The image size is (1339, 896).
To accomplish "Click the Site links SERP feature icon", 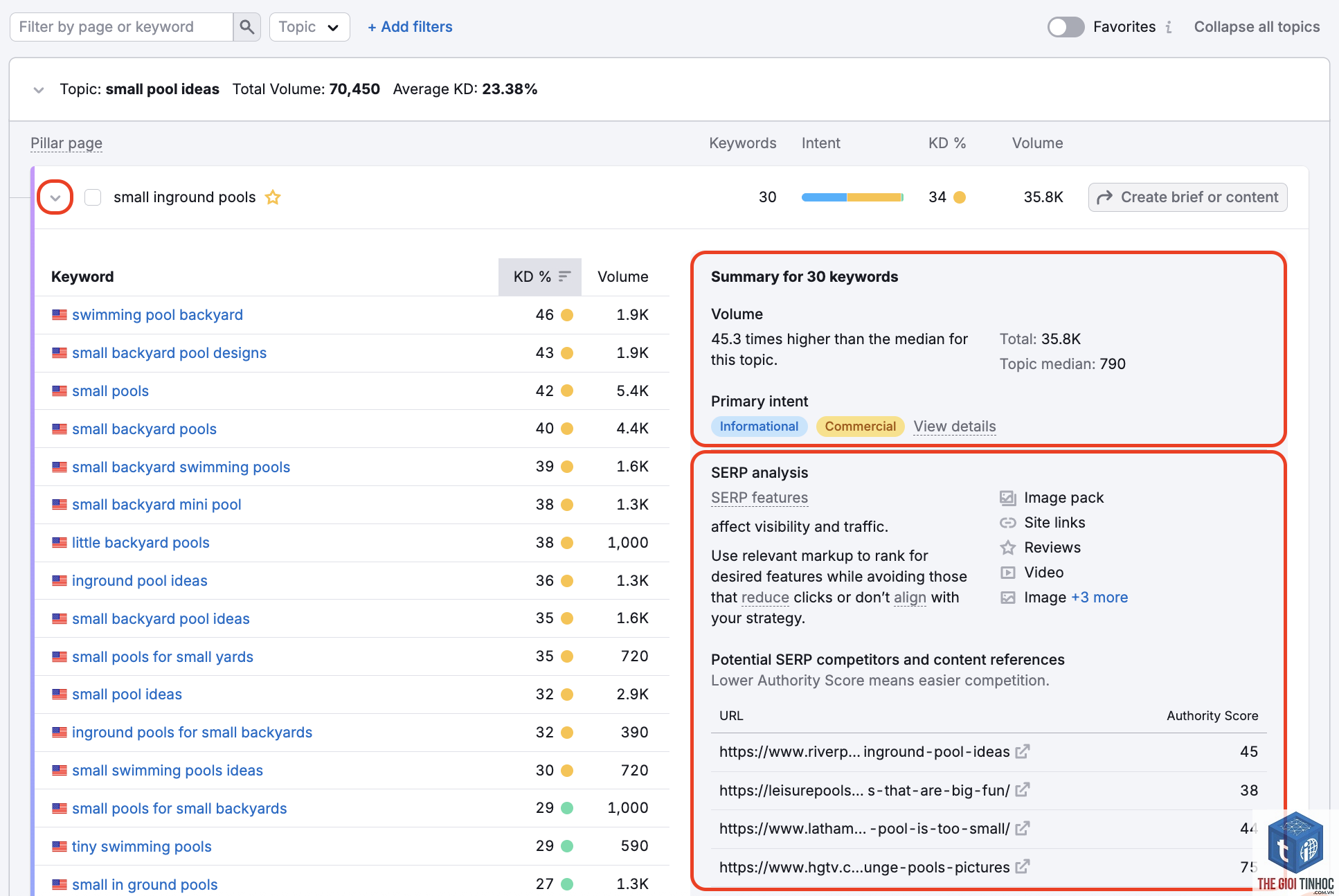I will (x=1007, y=523).
